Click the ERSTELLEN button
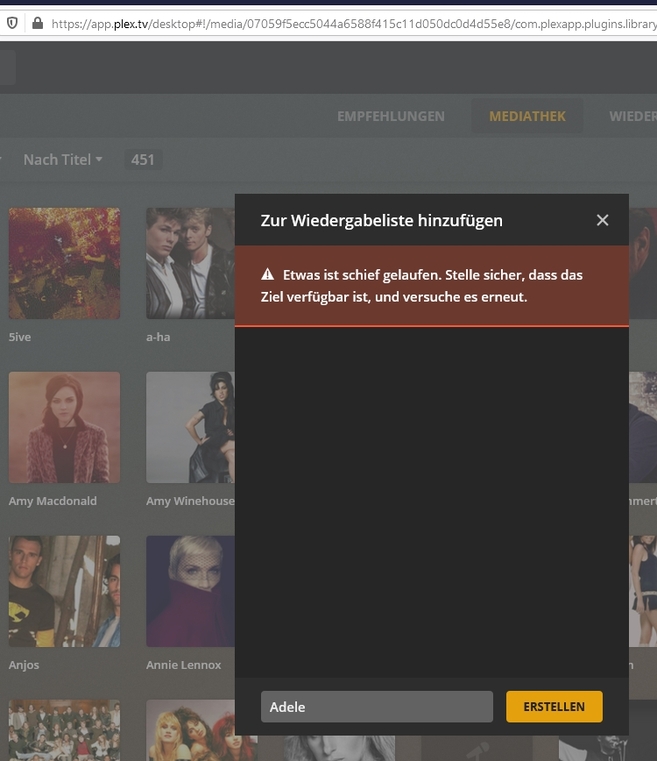 pyautogui.click(x=554, y=707)
